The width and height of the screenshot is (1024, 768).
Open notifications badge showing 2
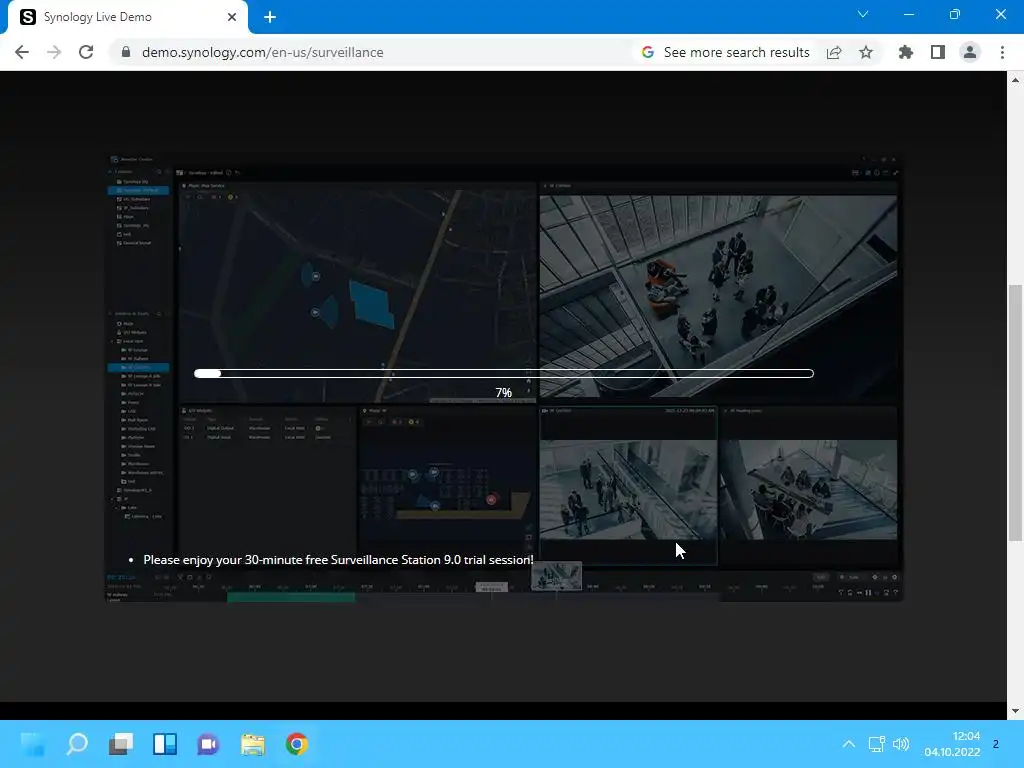tap(996, 744)
